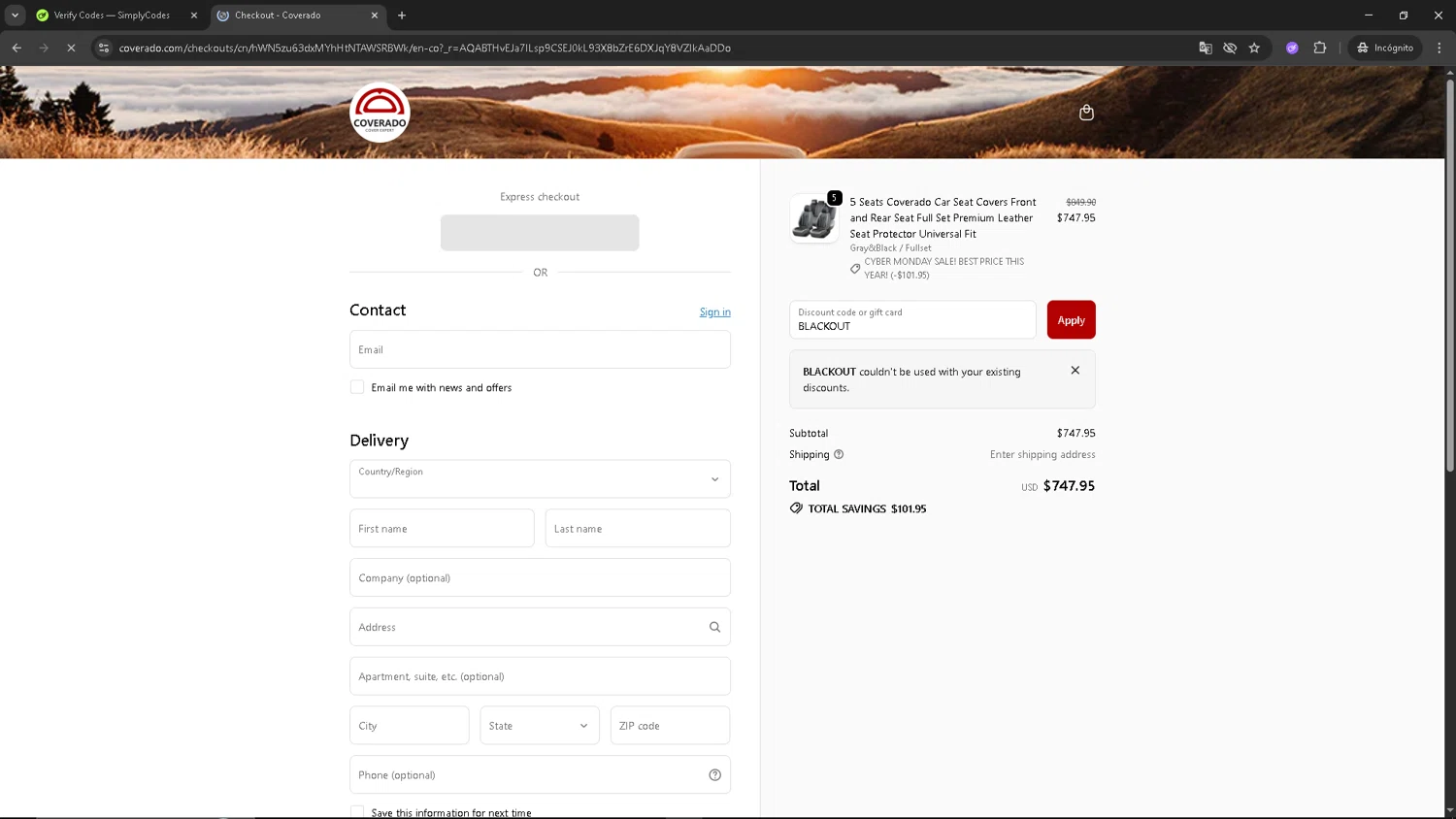Stop loading the page

[71, 48]
